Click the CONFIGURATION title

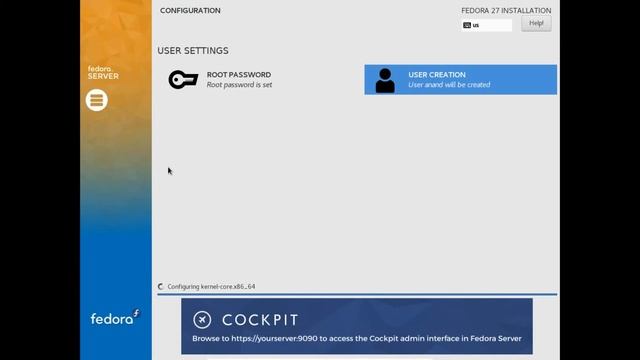pyautogui.click(x=190, y=11)
